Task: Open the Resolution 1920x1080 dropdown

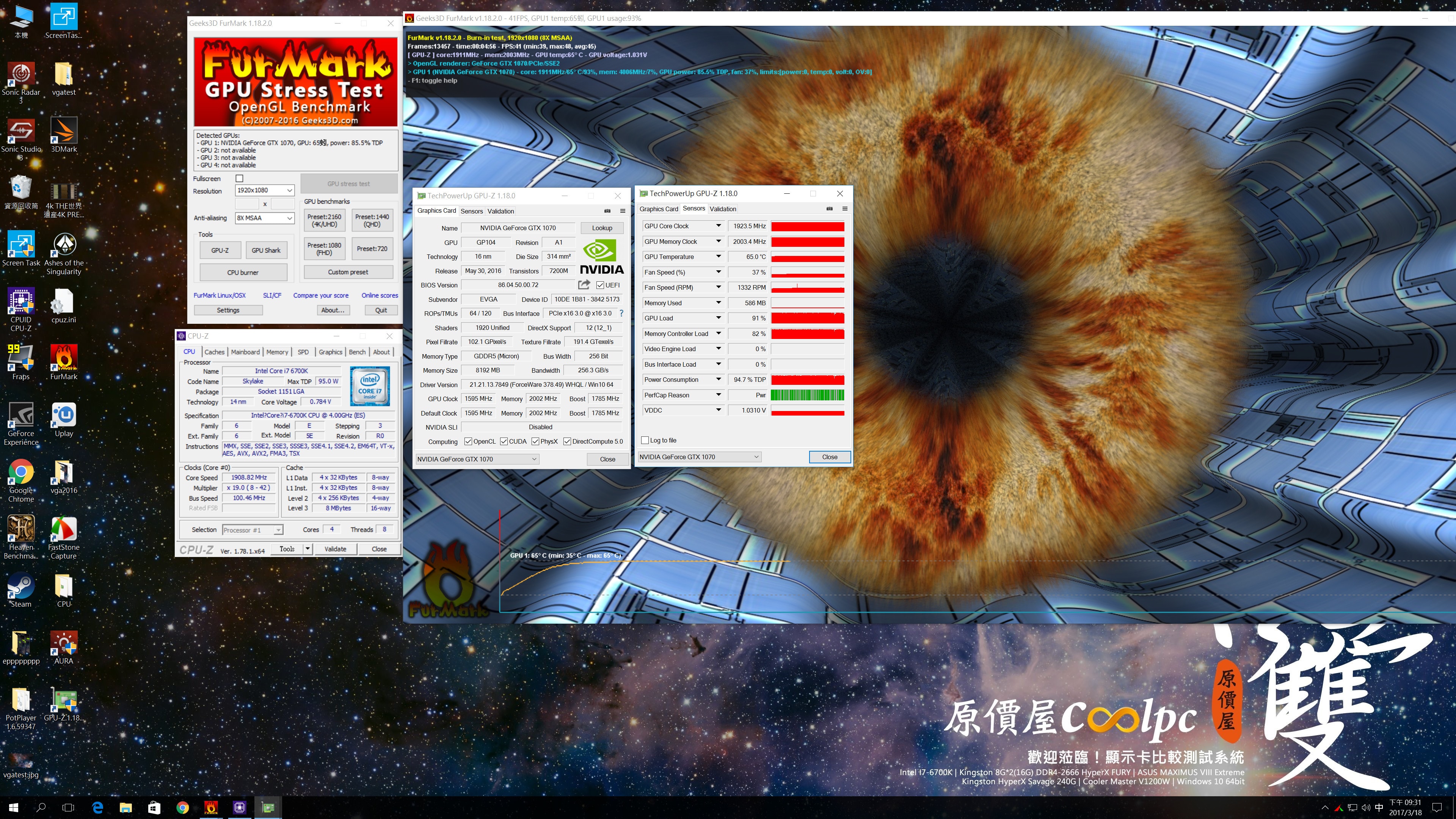Action: 265,190
